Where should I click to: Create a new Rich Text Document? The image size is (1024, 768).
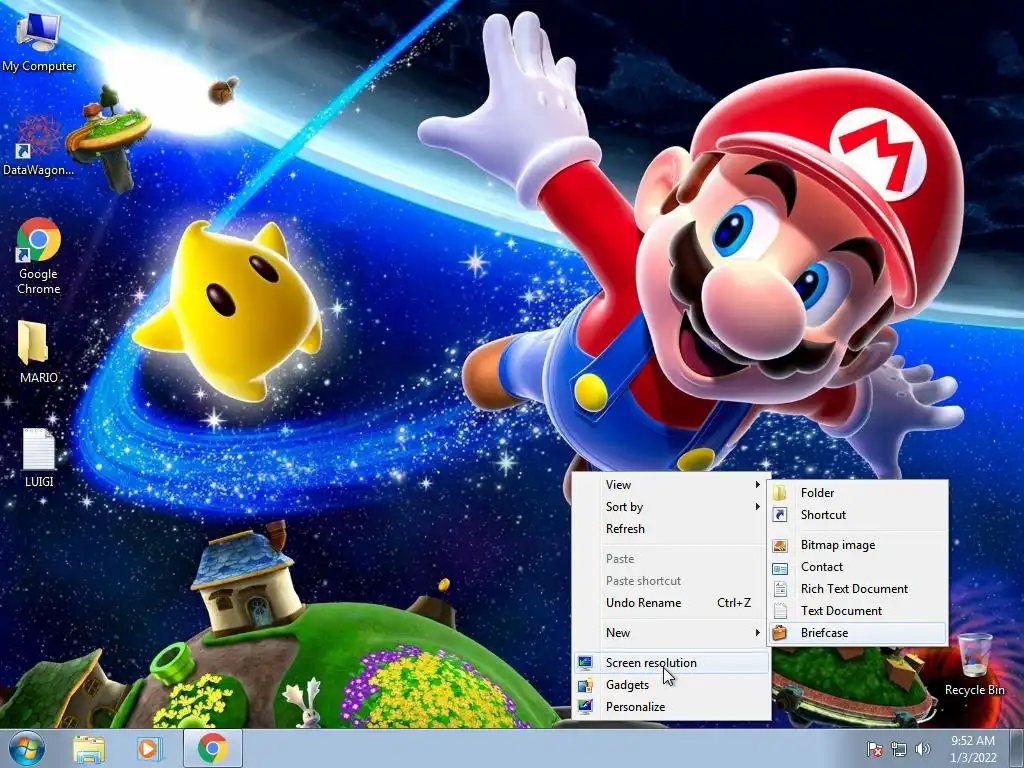tap(857, 589)
